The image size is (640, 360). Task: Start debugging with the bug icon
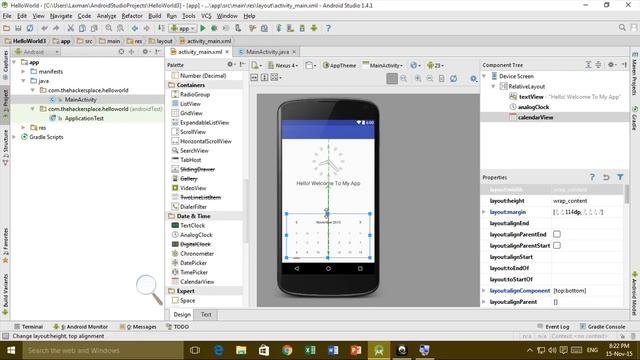pos(214,28)
